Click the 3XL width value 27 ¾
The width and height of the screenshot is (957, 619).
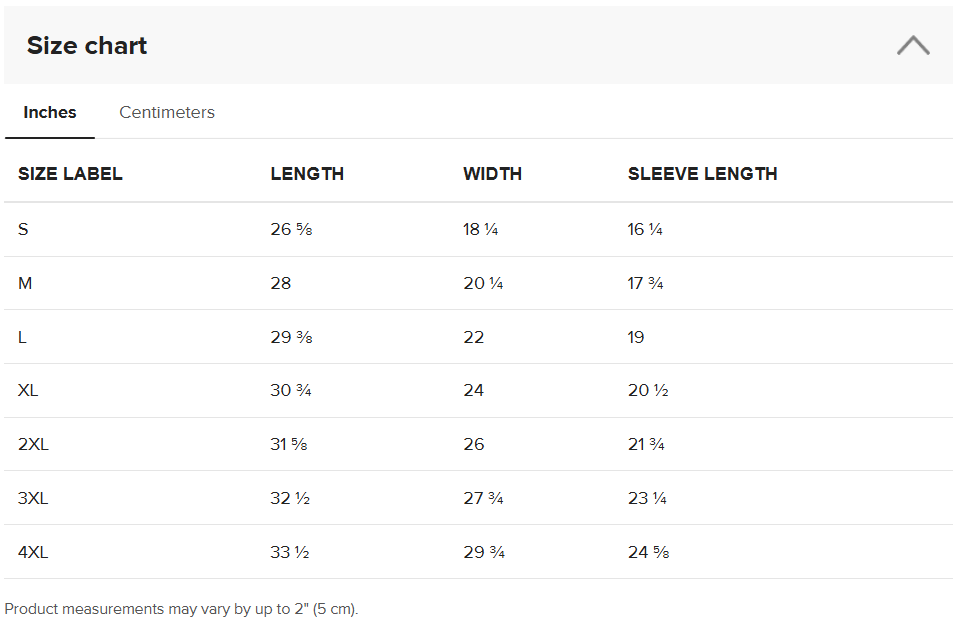click(483, 498)
